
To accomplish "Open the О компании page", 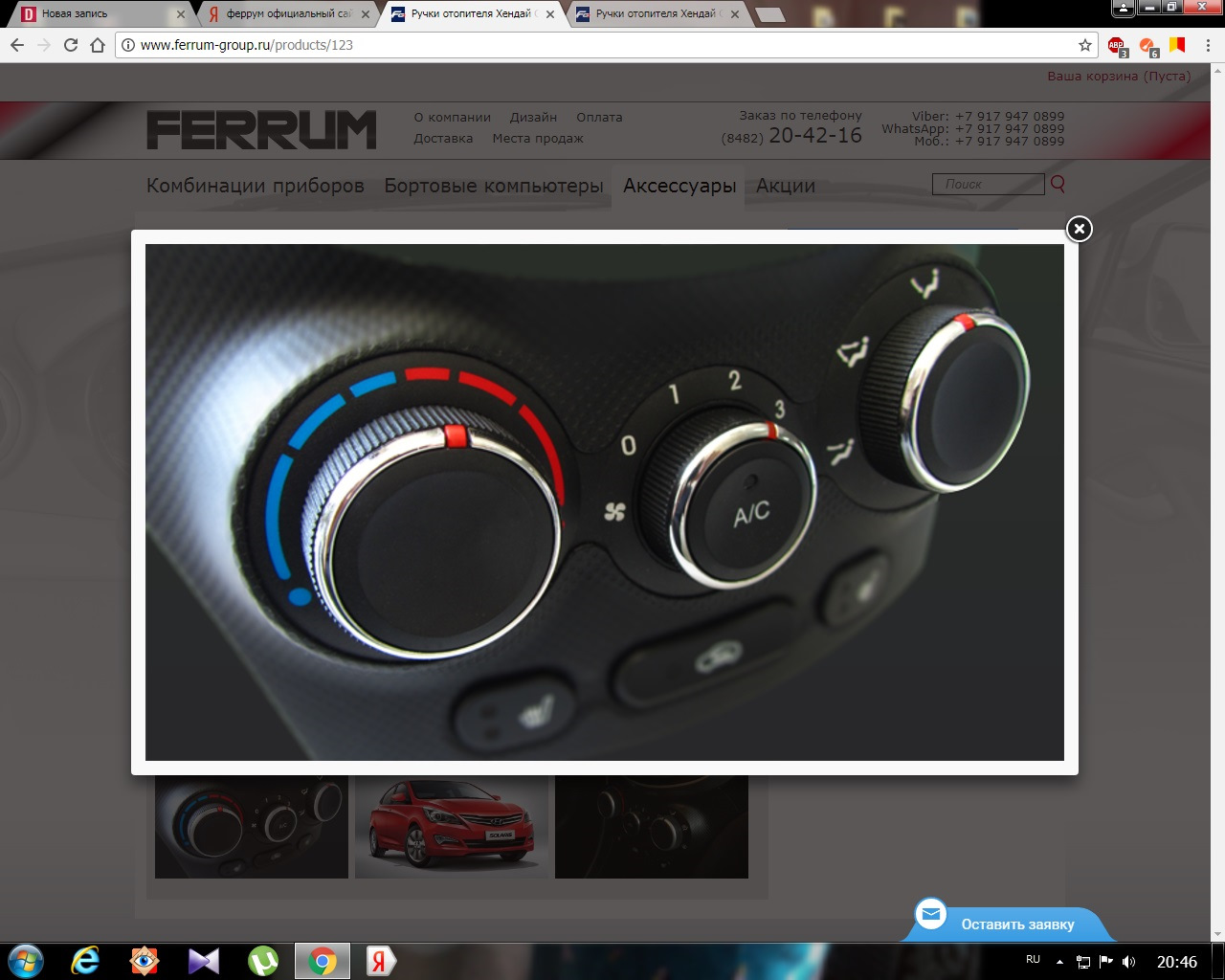I will [453, 117].
